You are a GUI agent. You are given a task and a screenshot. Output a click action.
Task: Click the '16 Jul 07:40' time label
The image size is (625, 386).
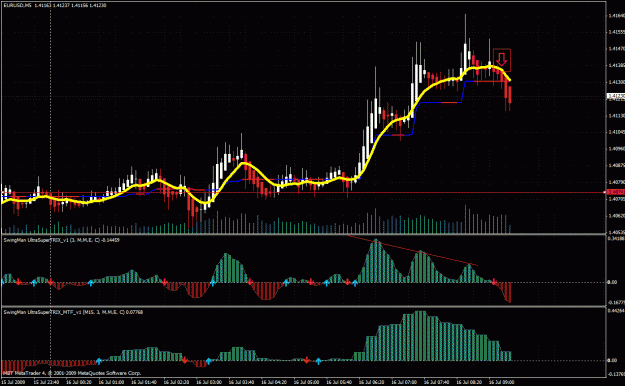pyautogui.click(x=436, y=382)
